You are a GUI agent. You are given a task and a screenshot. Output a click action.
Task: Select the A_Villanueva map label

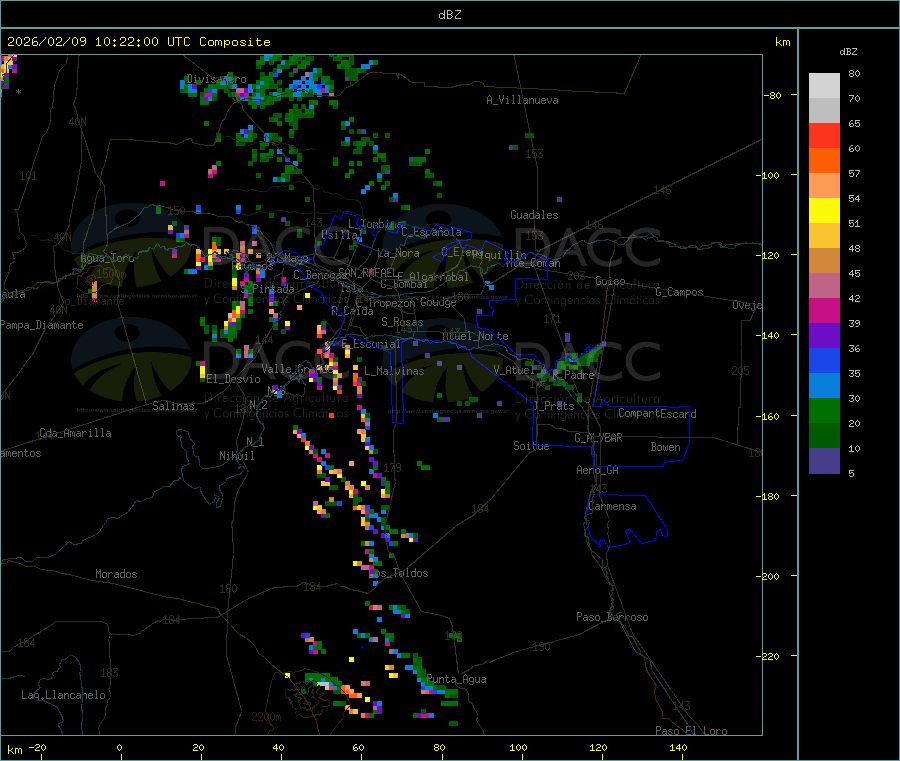pos(522,100)
